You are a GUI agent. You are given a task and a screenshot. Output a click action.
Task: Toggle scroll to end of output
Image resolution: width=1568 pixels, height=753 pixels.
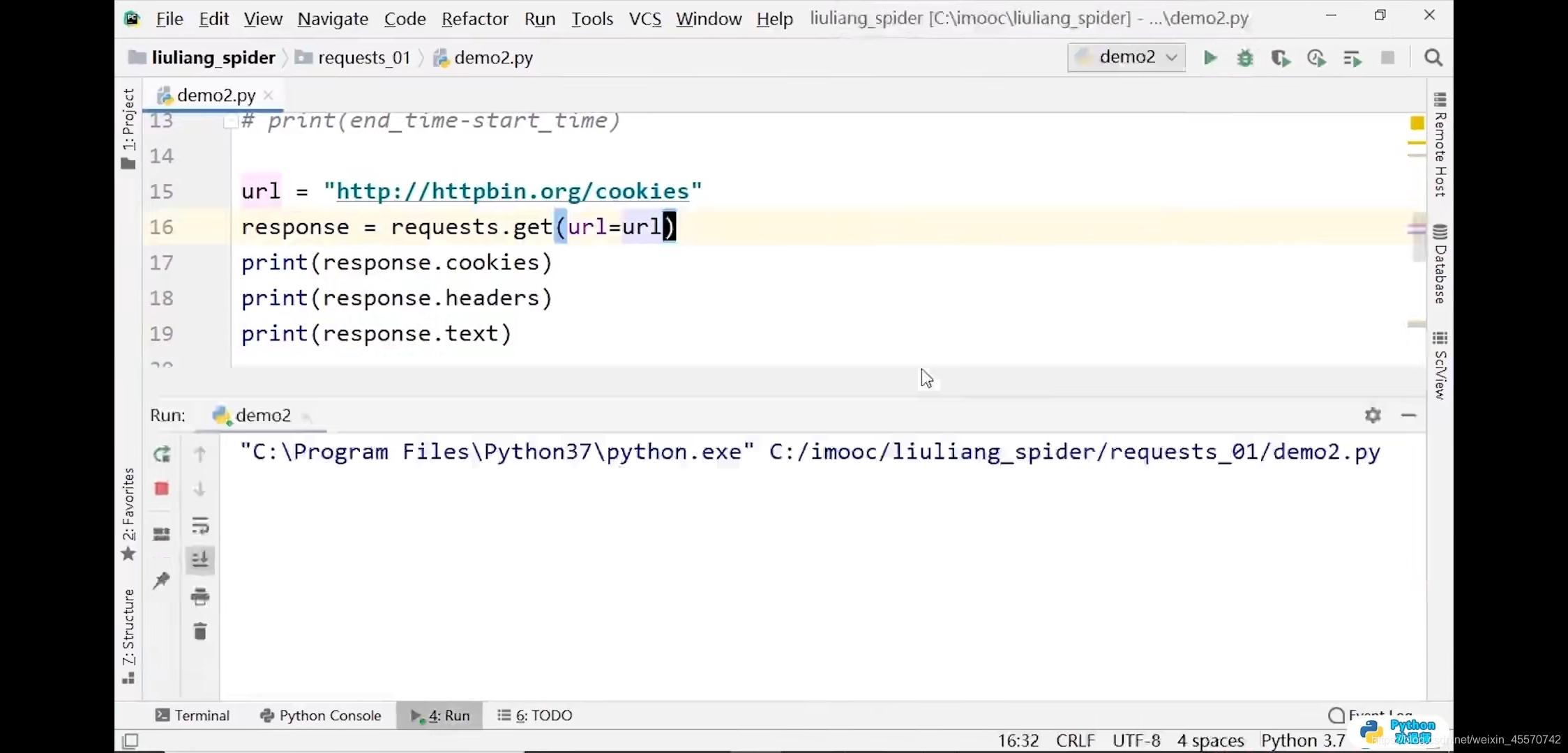click(200, 560)
